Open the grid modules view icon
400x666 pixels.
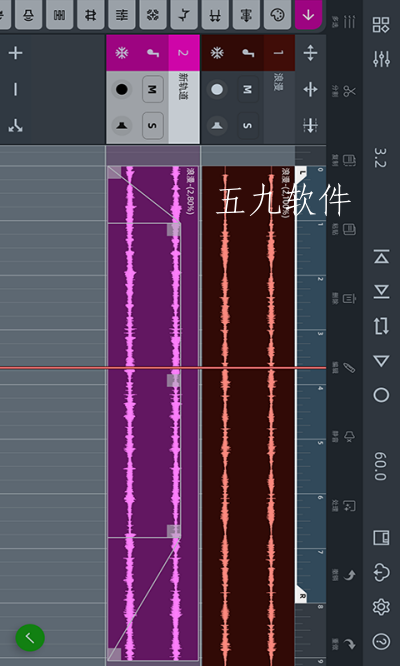pyautogui.click(x=381, y=25)
